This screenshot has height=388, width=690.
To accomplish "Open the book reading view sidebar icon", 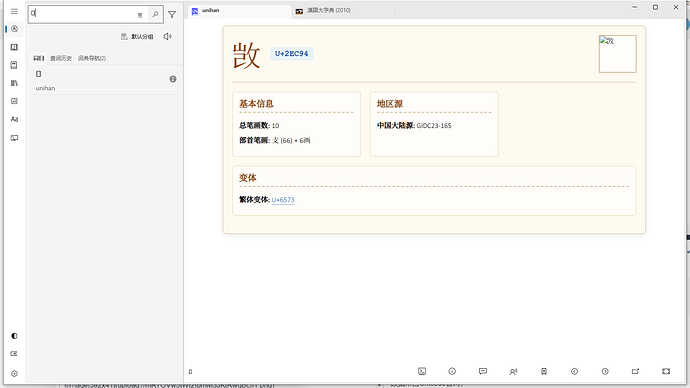I will 15,47.
